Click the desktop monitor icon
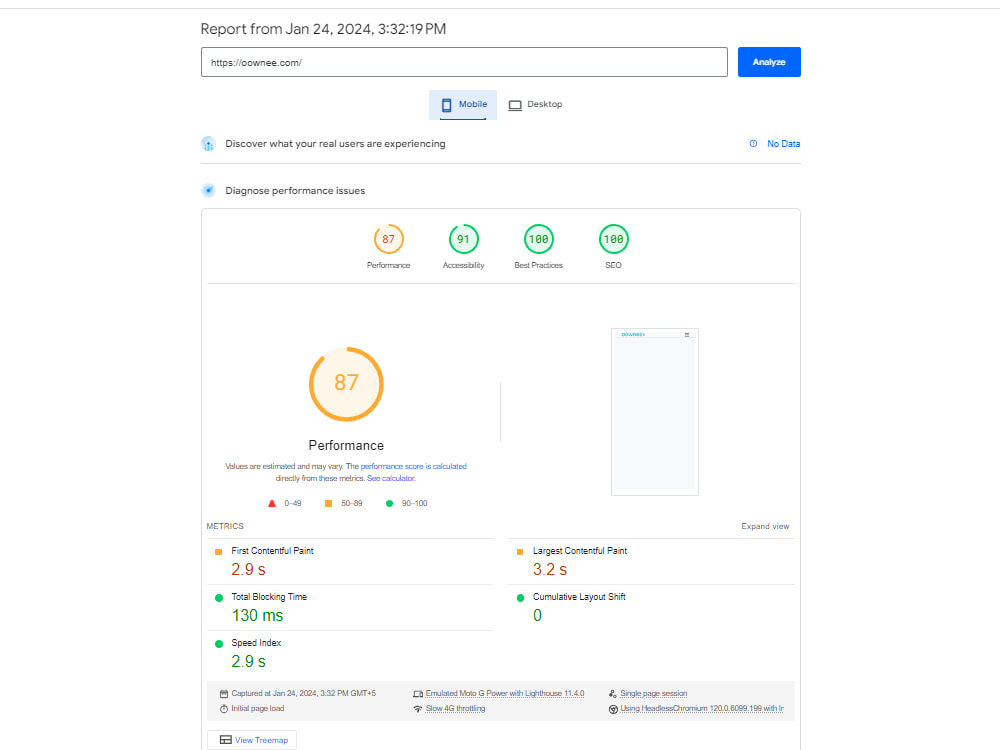This screenshot has width=1000, height=750. click(x=515, y=104)
